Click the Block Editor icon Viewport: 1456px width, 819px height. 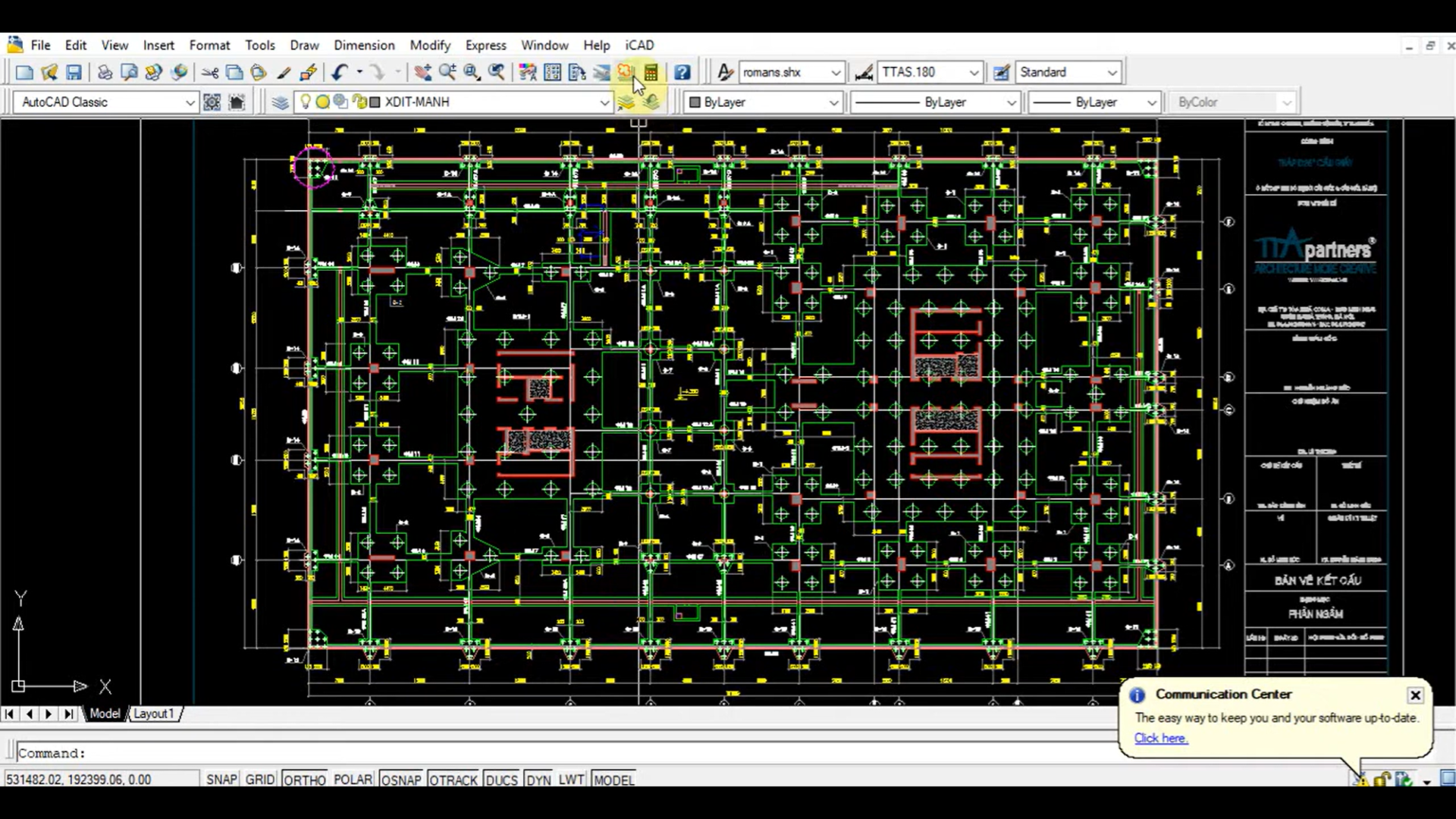click(x=308, y=73)
